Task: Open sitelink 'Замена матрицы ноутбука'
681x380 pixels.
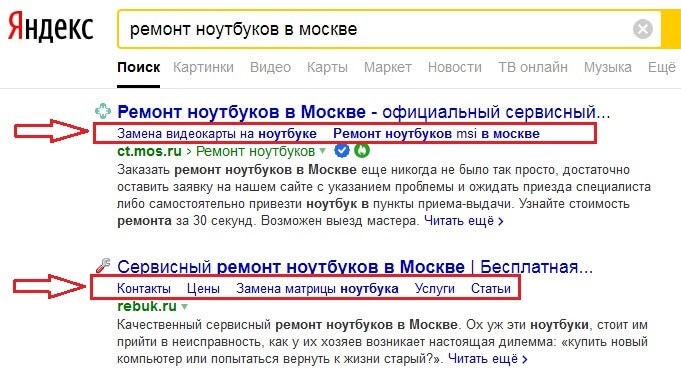Action: point(317,288)
